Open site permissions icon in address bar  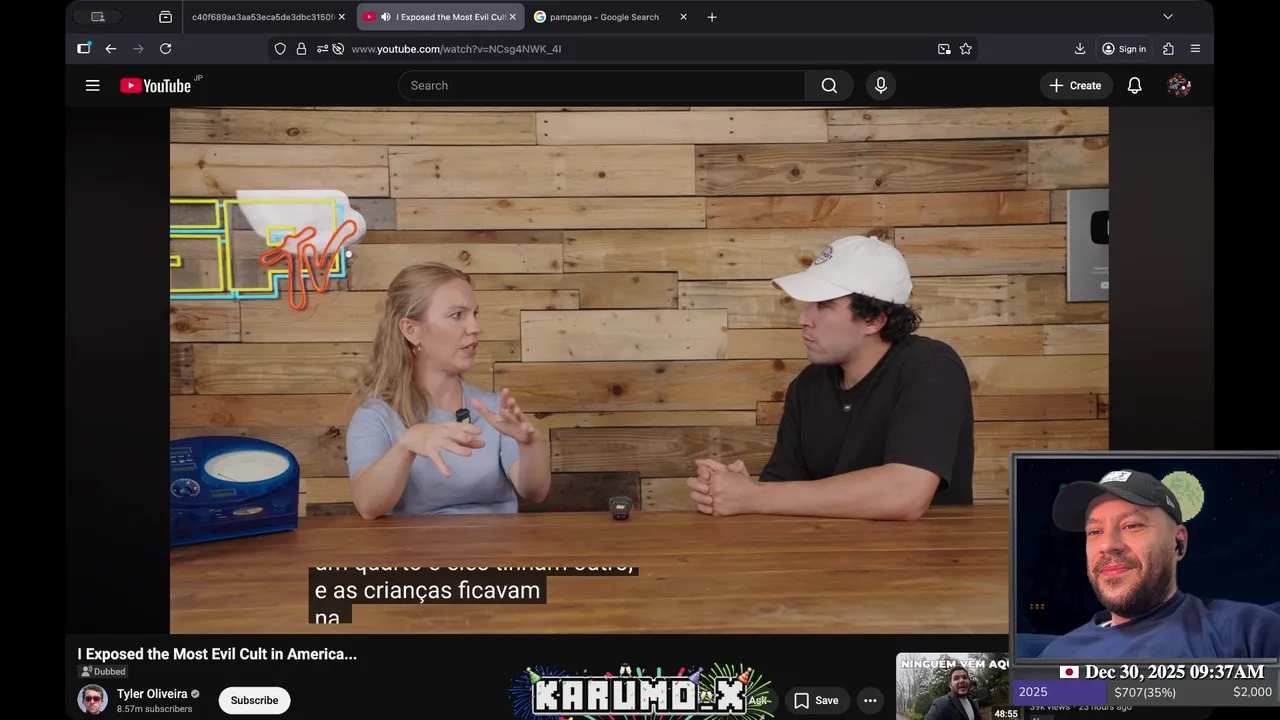321,49
